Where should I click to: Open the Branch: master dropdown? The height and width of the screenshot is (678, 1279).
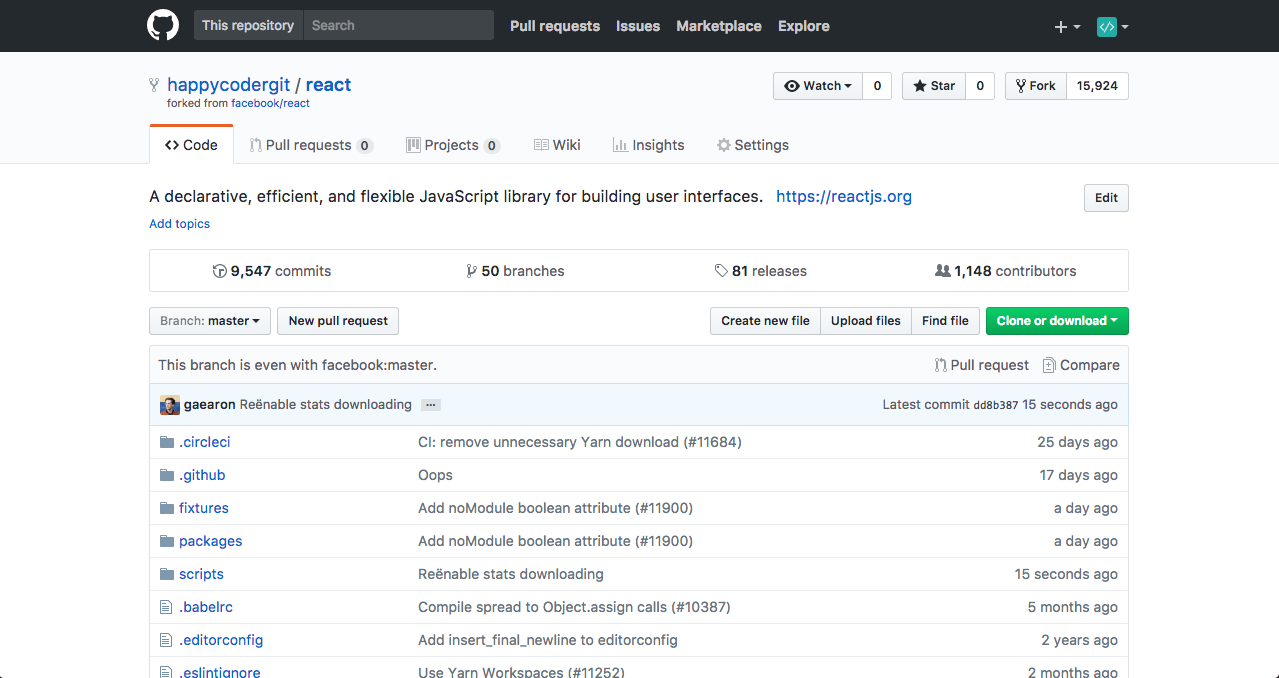tap(209, 320)
